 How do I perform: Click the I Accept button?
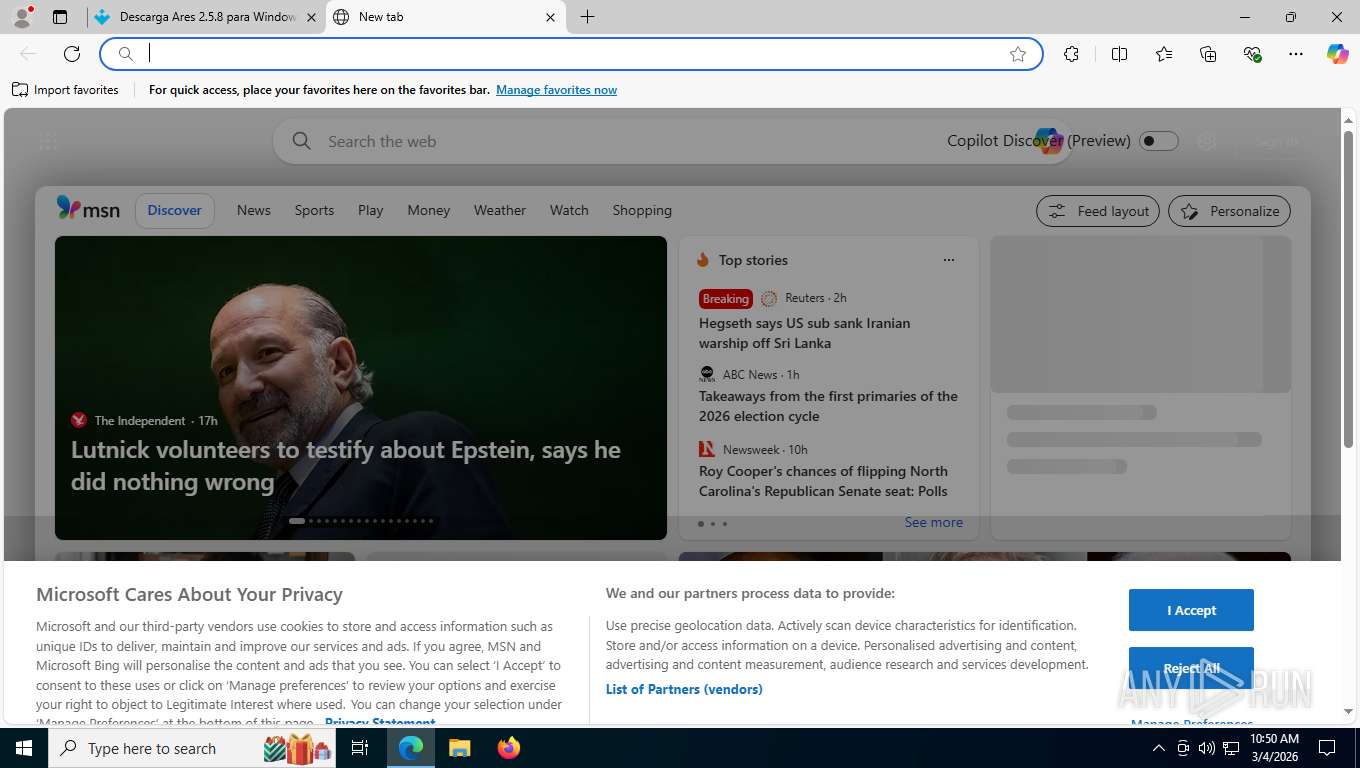(1191, 610)
